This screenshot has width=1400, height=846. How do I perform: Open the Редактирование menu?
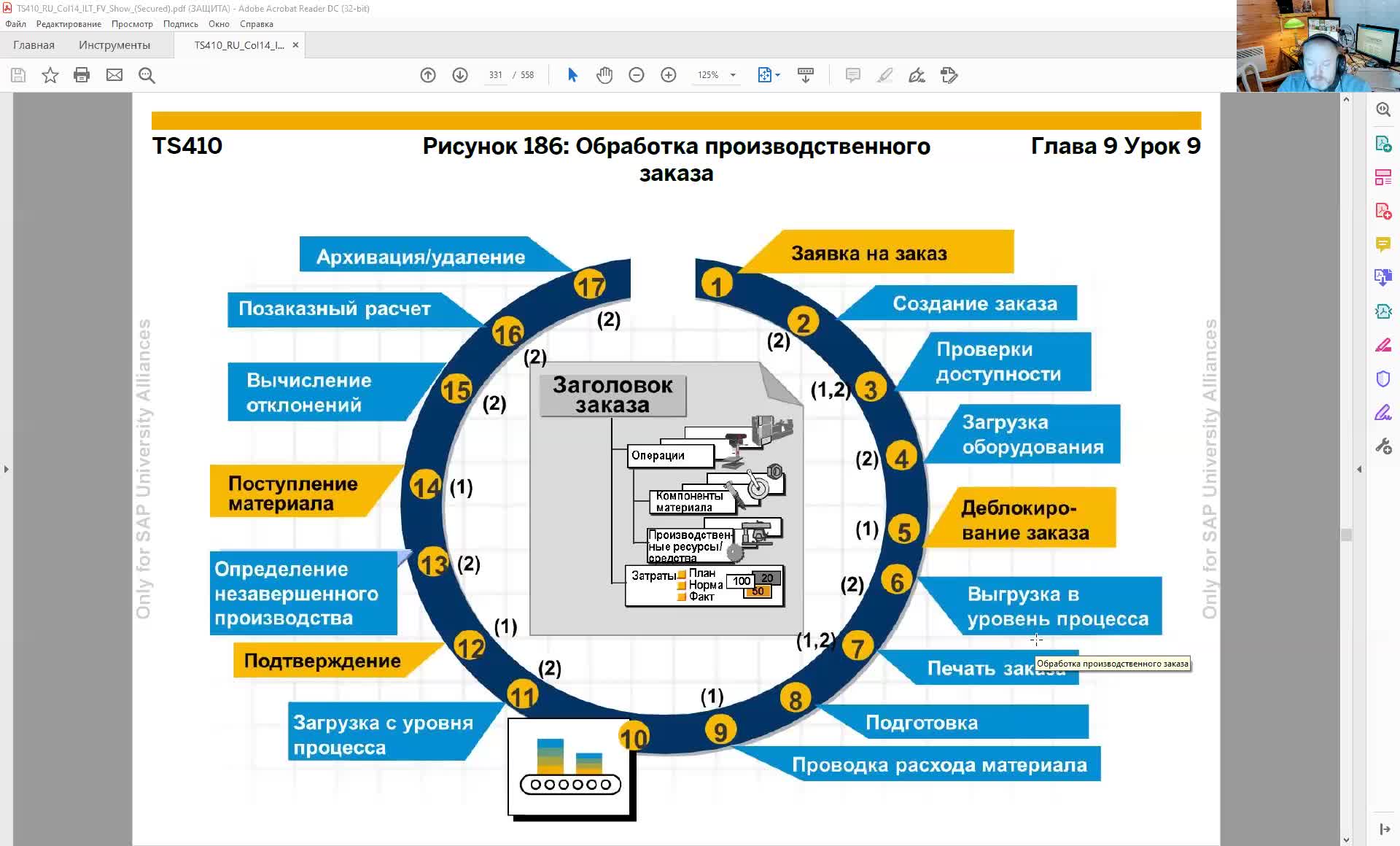[69, 24]
